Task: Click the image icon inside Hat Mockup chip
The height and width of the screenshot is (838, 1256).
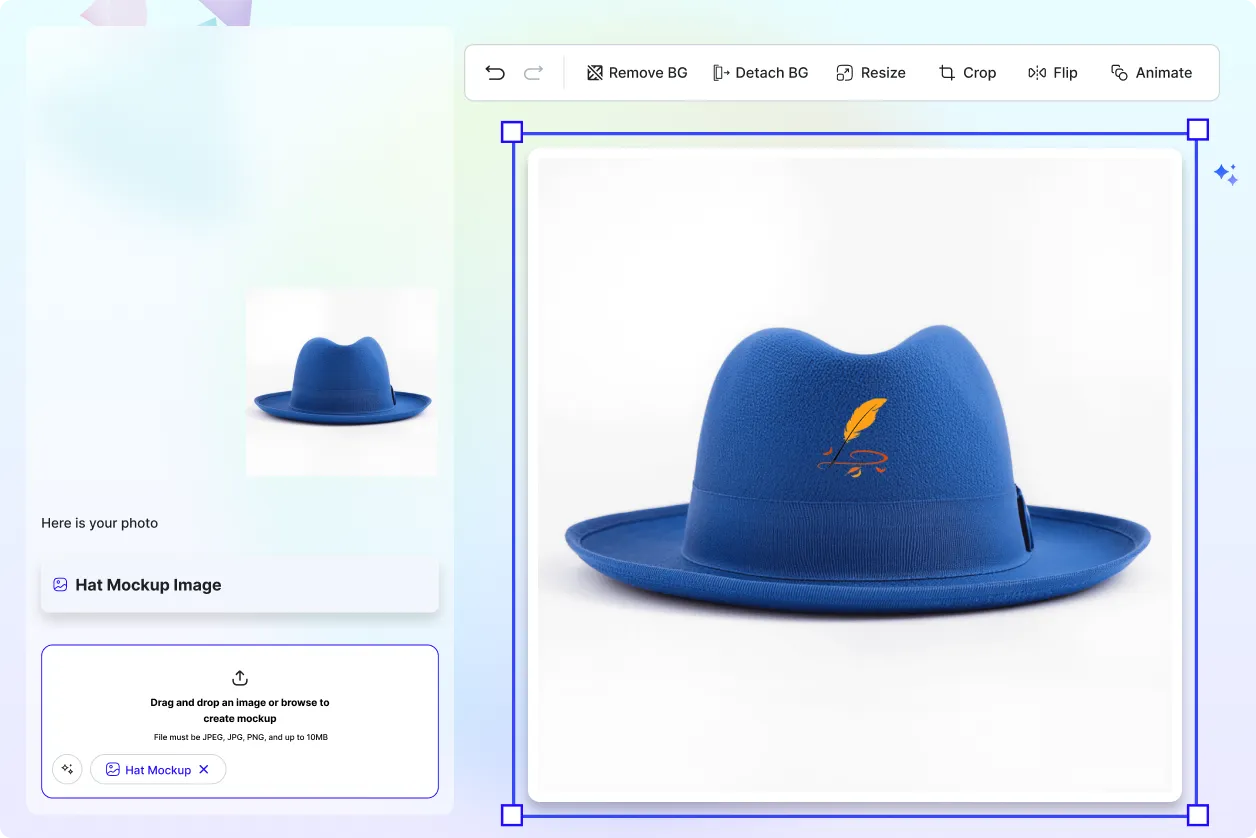Action: [112, 769]
